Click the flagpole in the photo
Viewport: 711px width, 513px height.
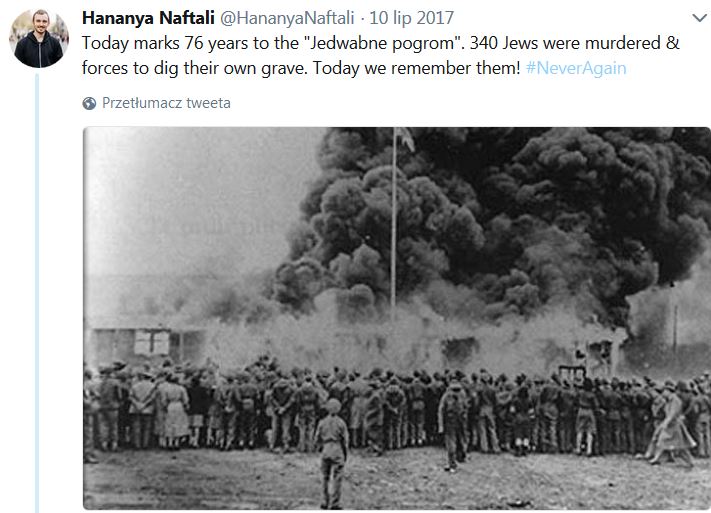pos(394,218)
